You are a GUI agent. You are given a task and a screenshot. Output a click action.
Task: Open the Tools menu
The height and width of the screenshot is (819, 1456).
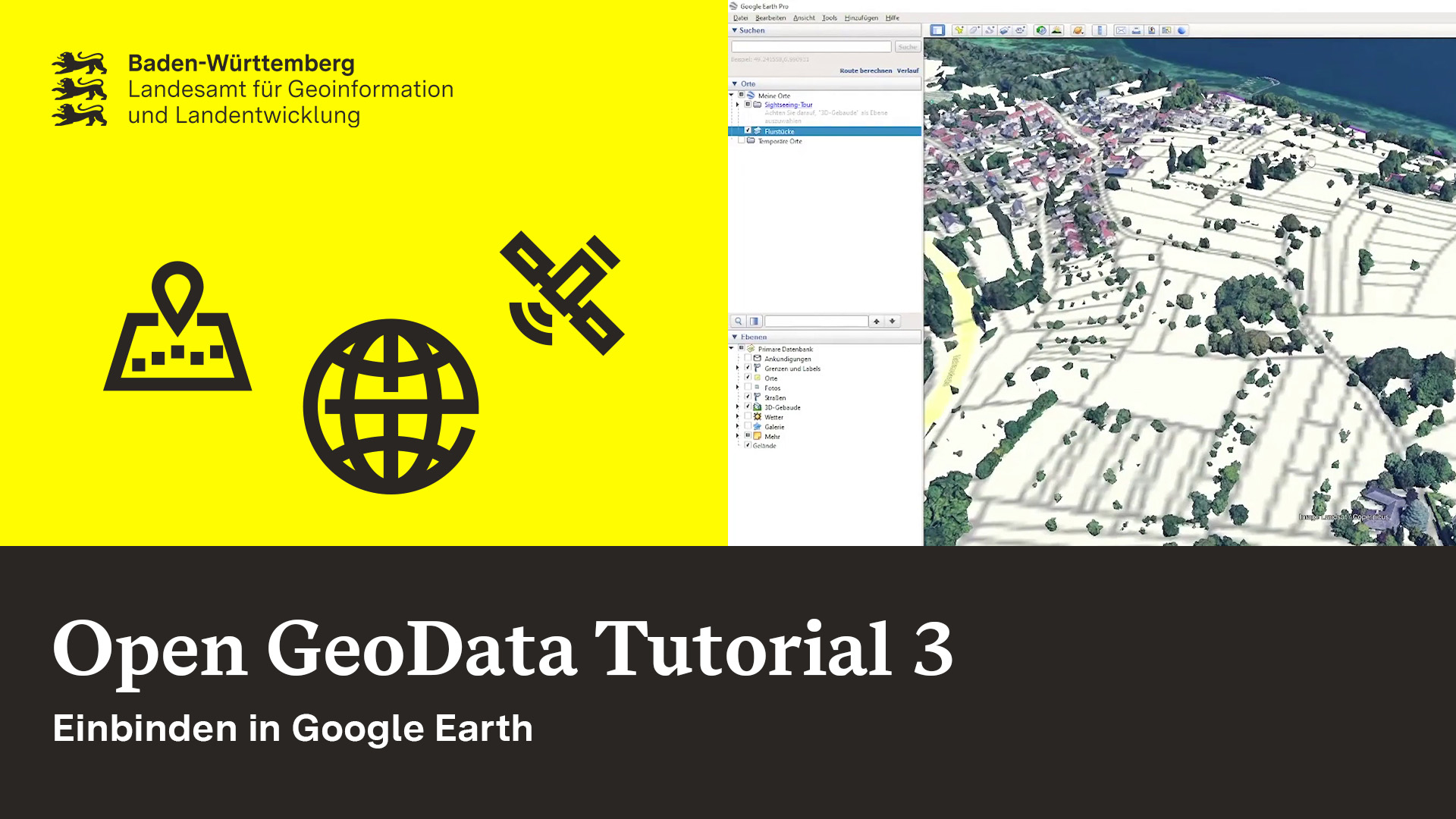[829, 17]
